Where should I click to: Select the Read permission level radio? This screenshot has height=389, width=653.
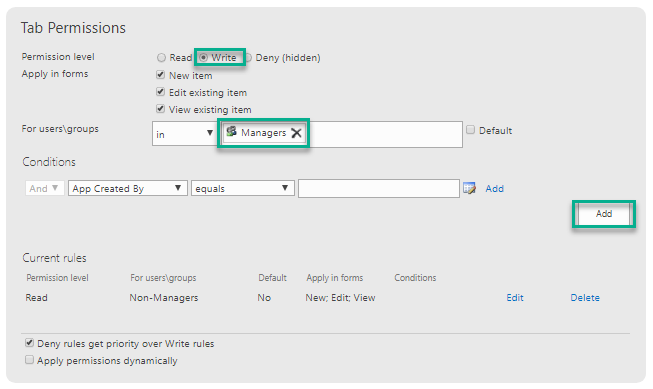click(161, 57)
